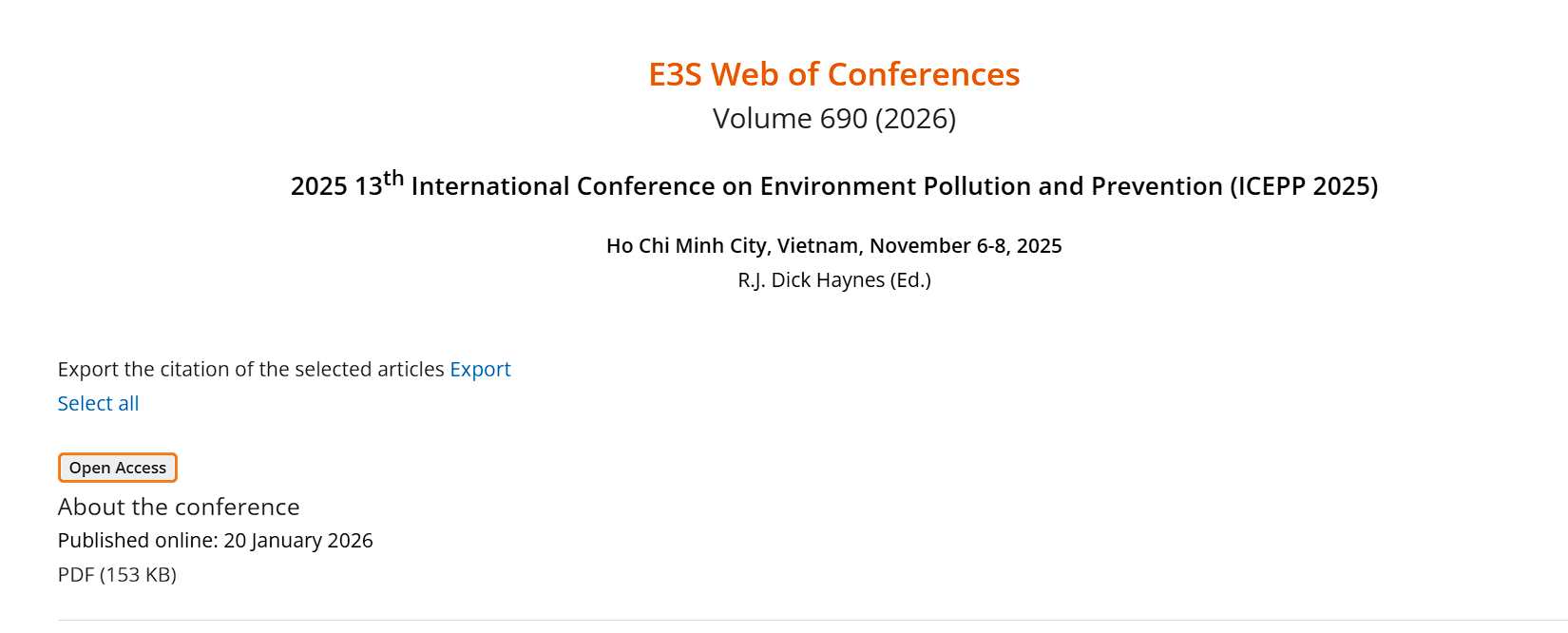Click the 'Published online:' label
The image size is (1568, 633).
[138, 541]
